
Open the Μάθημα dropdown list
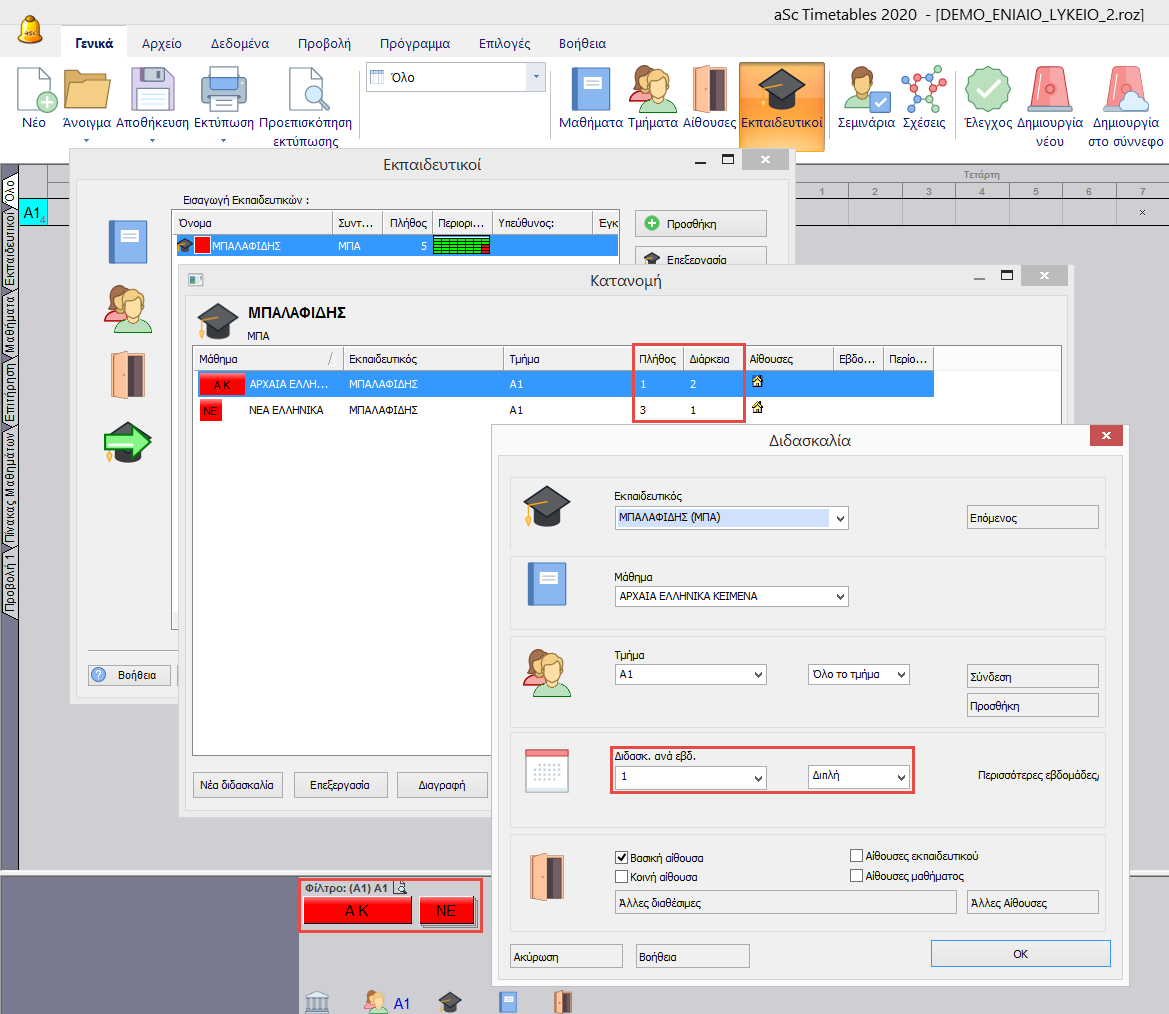pyautogui.click(x=840, y=597)
